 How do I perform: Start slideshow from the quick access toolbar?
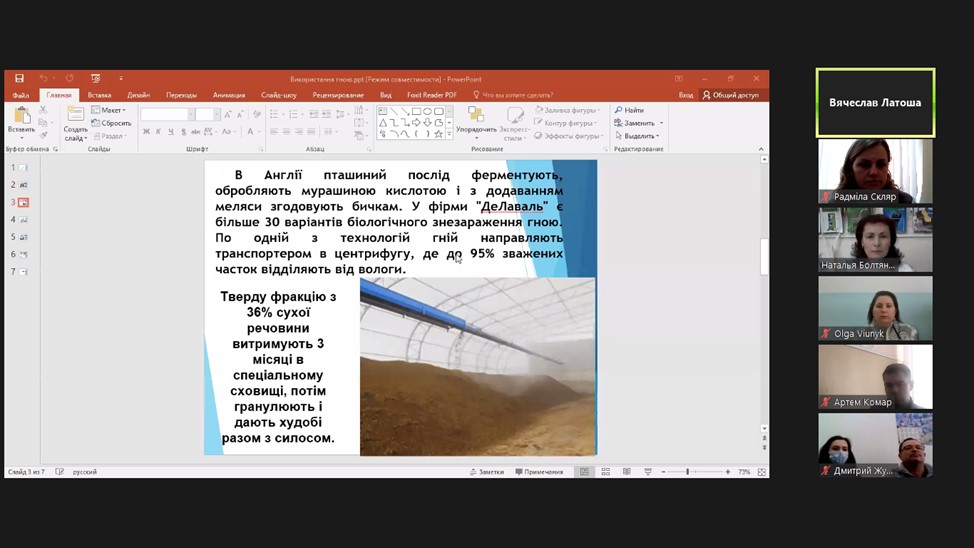tap(95, 78)
